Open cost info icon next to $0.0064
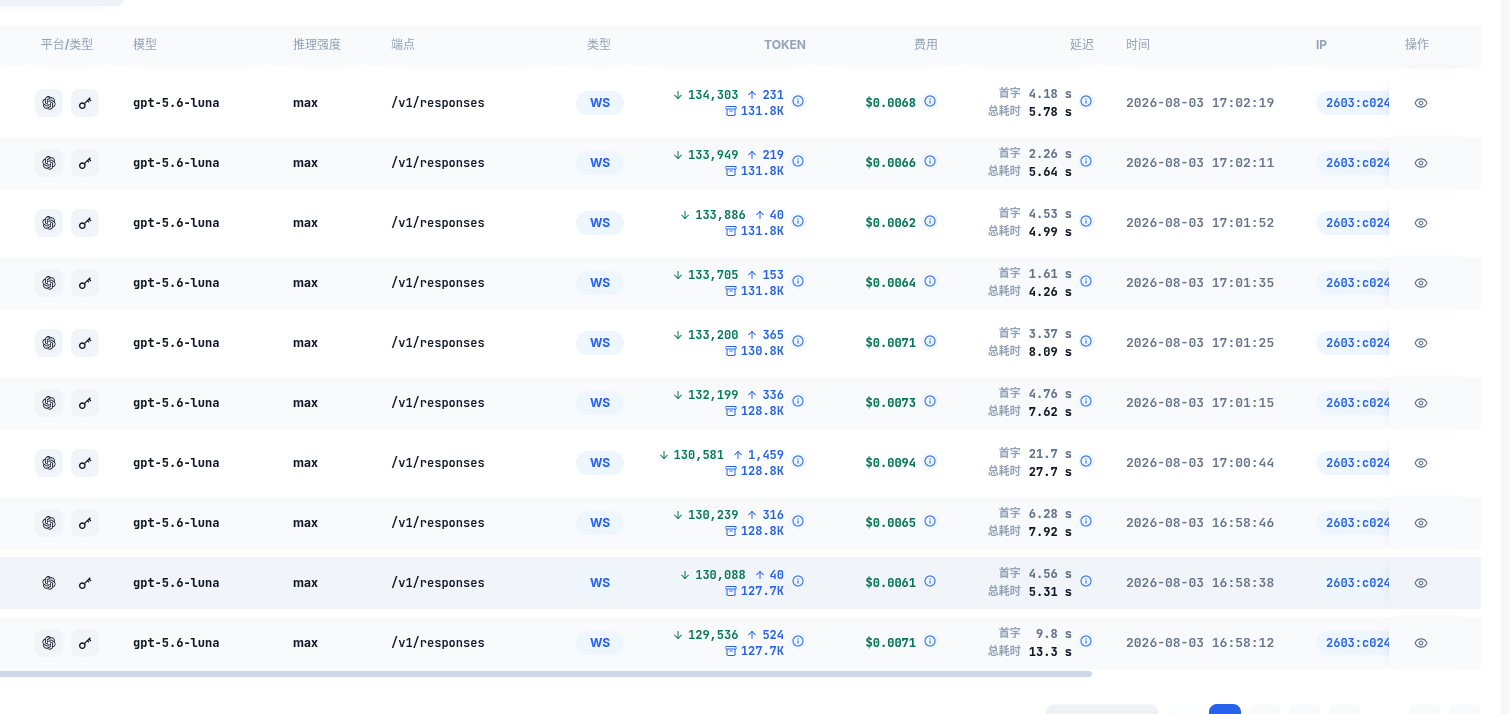 [930, 281]
